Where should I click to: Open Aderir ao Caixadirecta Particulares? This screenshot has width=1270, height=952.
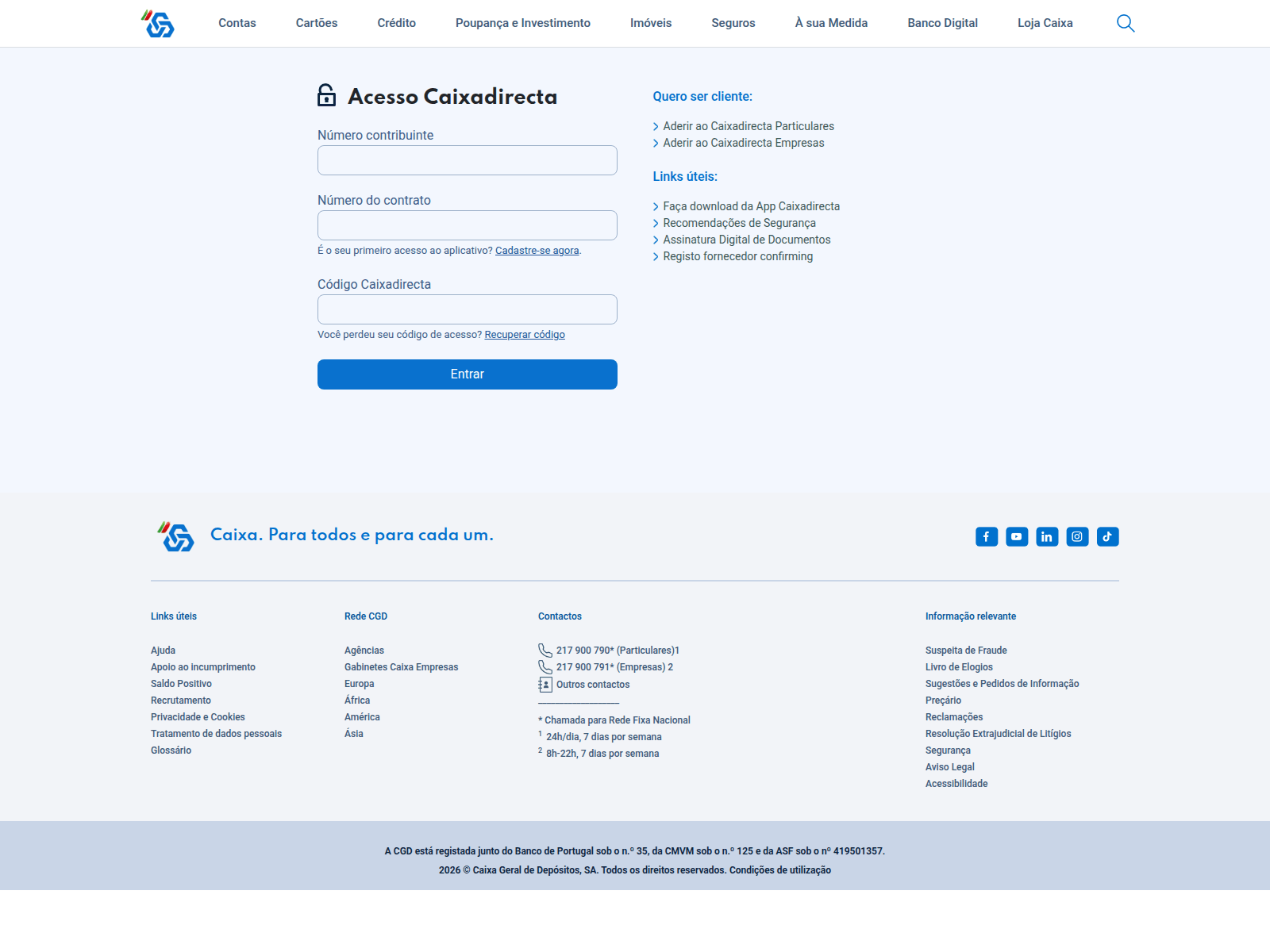click(x=749, y=126)
